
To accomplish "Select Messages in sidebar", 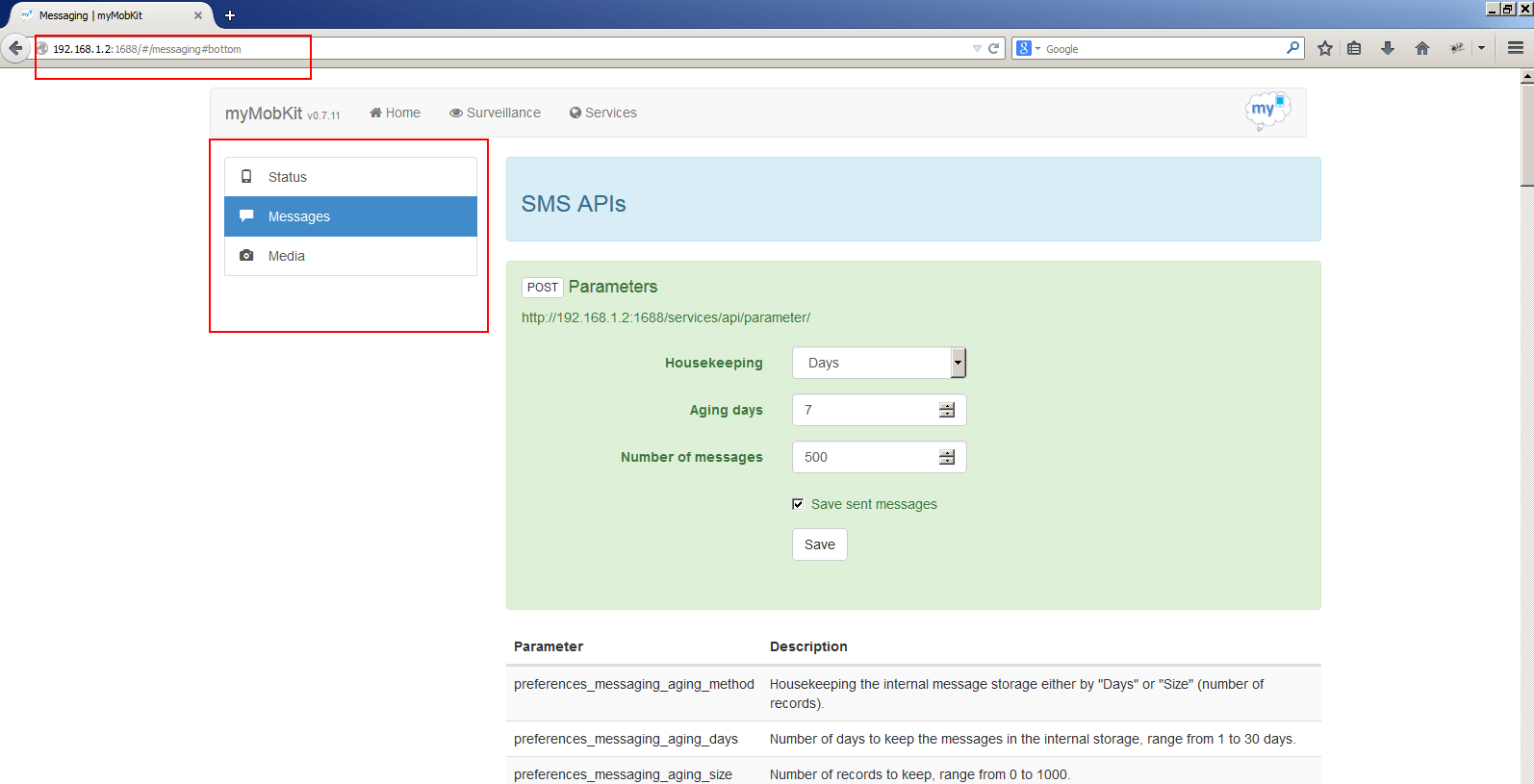I will point(351,216).
